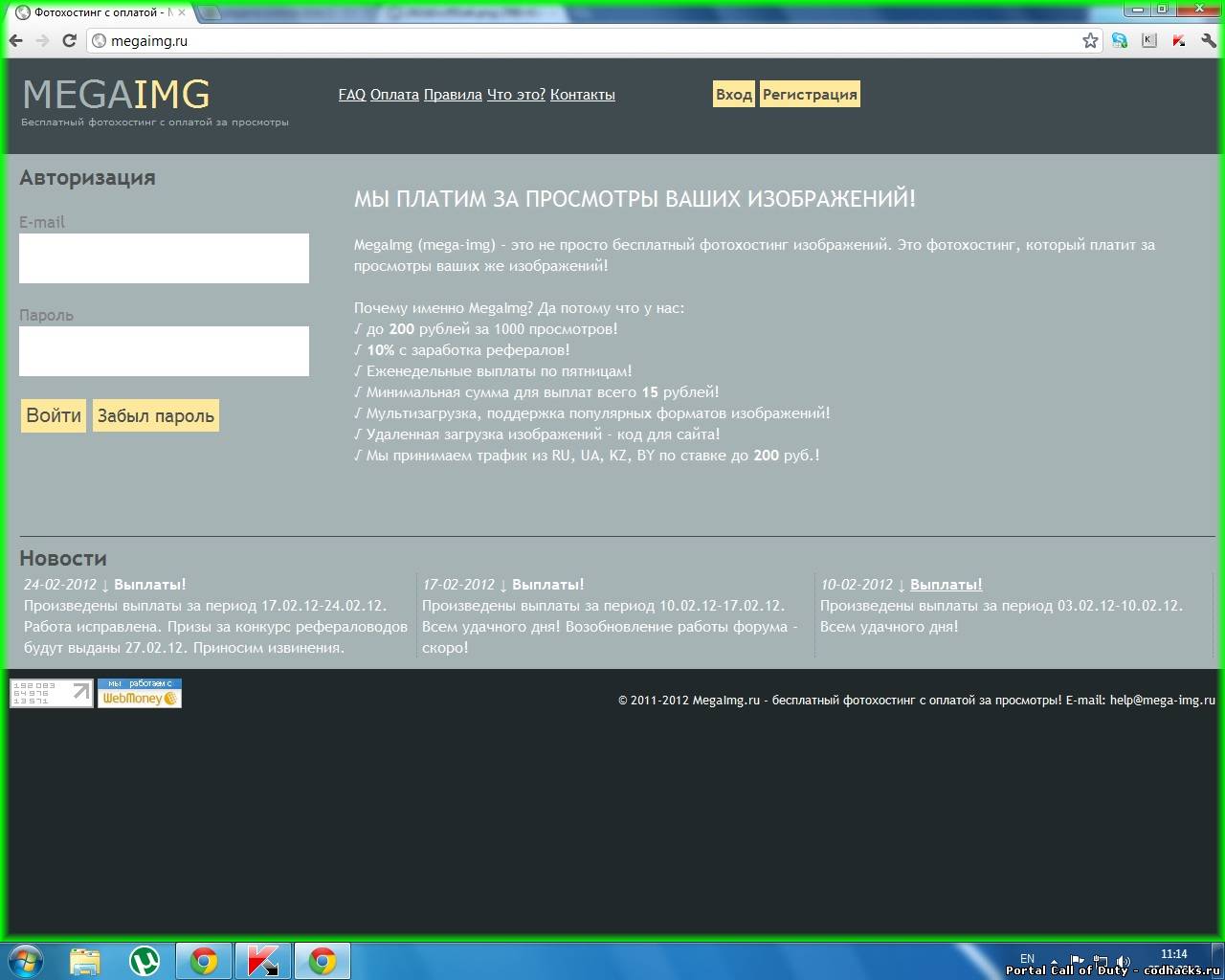Focus the E-mail input field
1225x980 pixels.
pyautogui.click(x=164, y=258)
